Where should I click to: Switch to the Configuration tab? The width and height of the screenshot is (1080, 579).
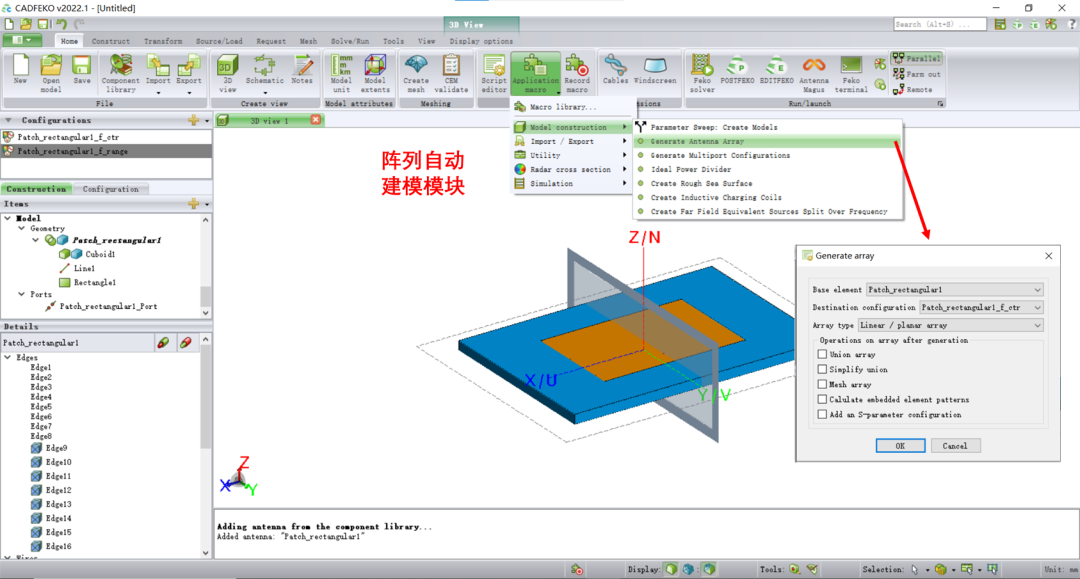tap(110, 189)
